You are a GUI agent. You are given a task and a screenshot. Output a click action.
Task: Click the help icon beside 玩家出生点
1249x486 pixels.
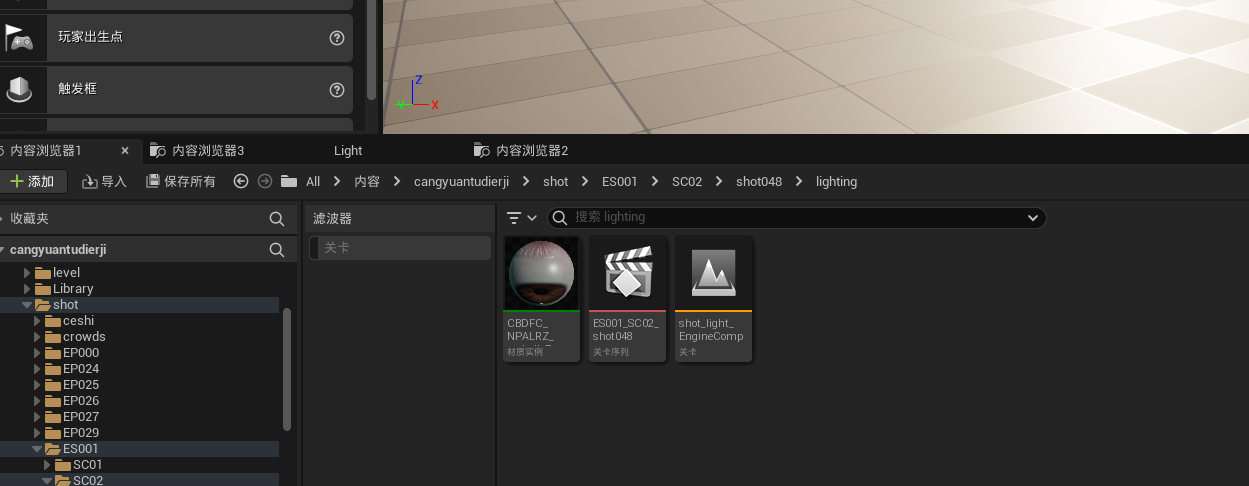pyautogui.click(x=337, y=38)
